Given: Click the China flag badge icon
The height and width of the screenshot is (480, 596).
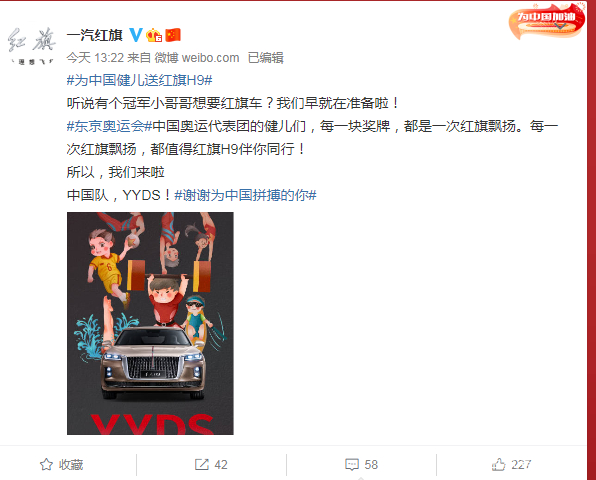Looking at the screenshot, I should tap(173, 35).
